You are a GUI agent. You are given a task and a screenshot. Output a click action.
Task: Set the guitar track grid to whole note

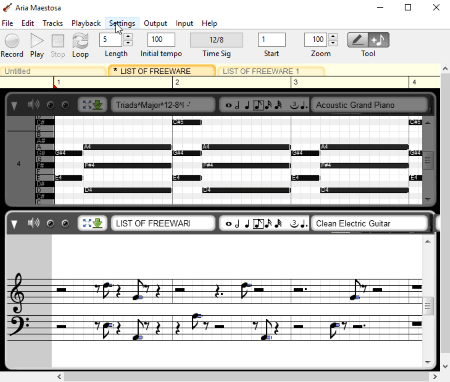(228, 224)
